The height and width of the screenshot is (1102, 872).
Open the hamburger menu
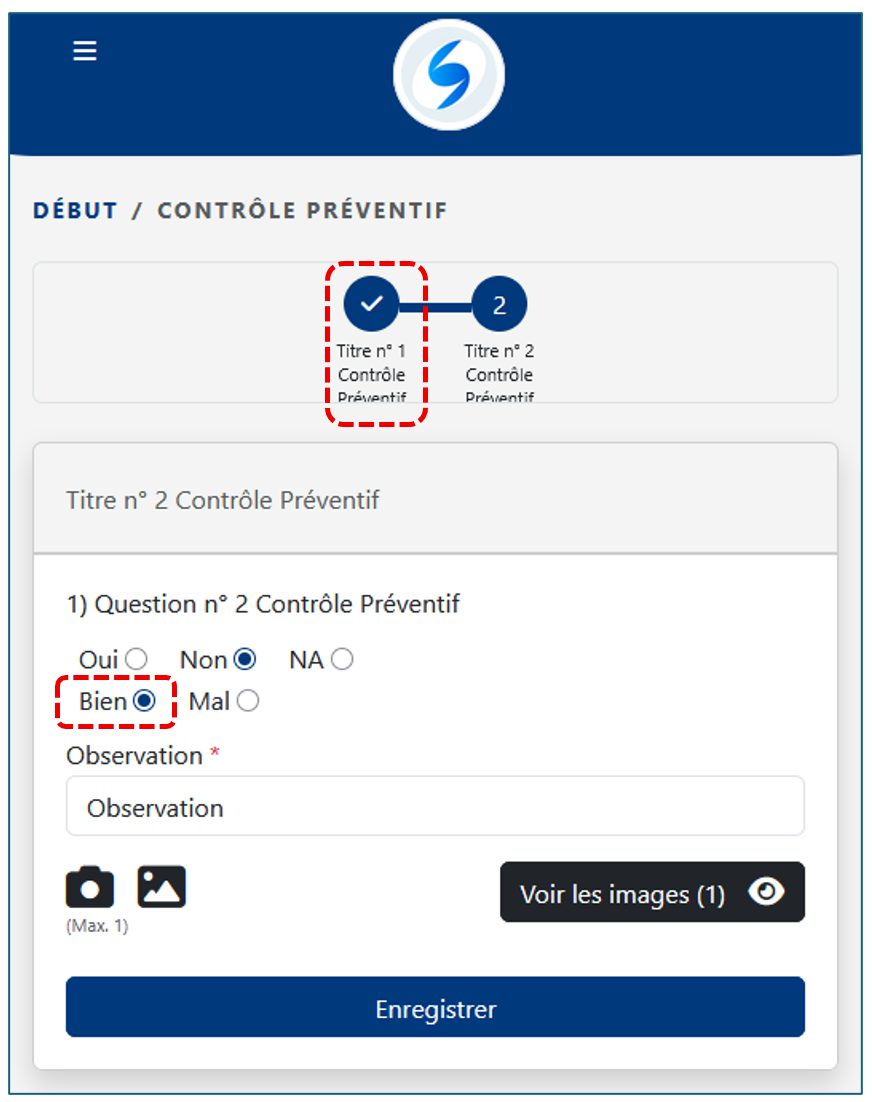click(x=85, y=51)
